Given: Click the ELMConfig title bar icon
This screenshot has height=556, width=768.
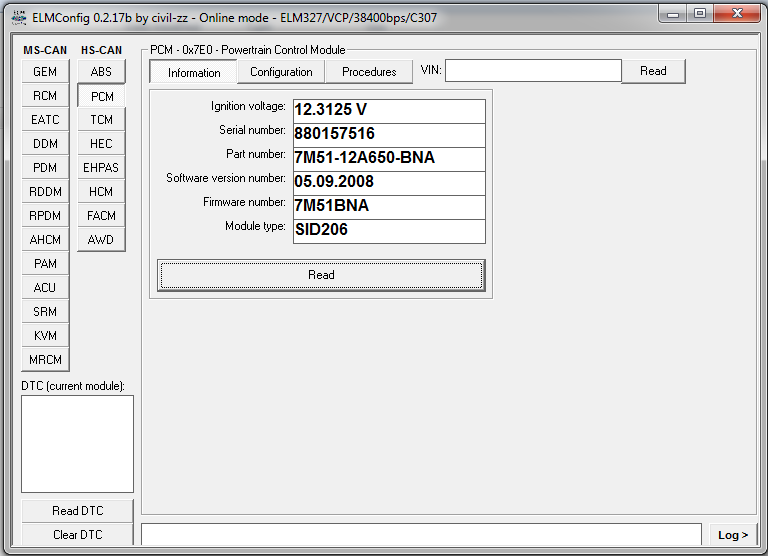Looking at the screenshot, I should coord(17,17).
